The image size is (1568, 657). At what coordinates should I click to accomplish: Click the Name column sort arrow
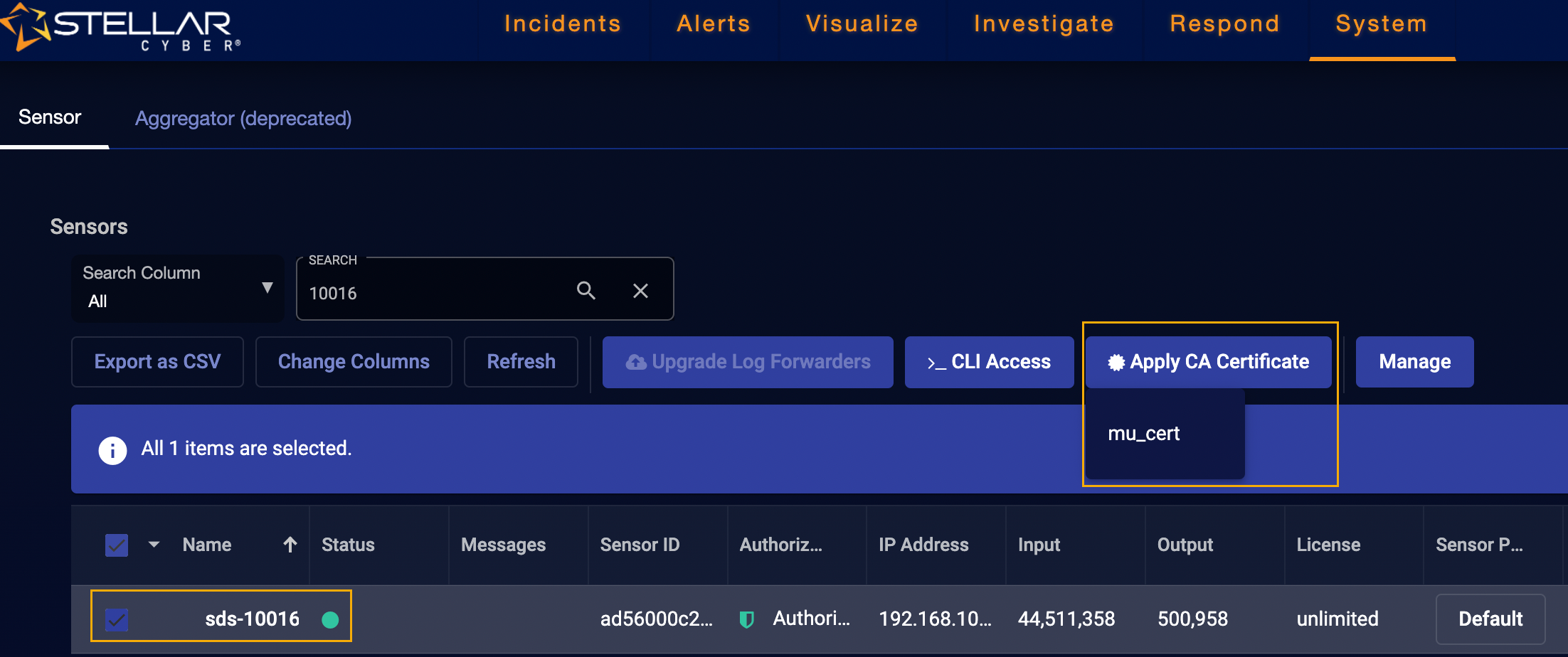coord(290,545)
